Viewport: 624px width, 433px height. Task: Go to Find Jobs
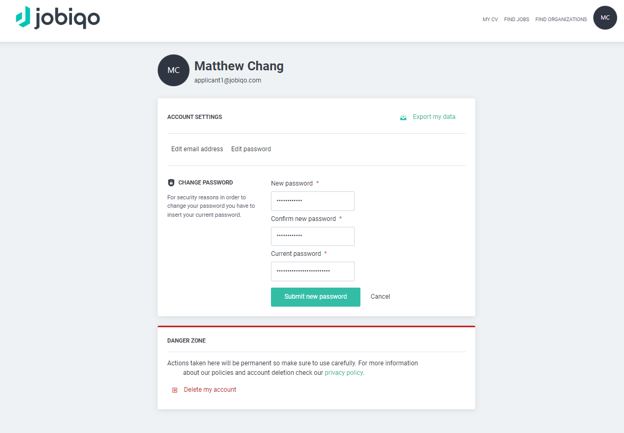(516, 19)
